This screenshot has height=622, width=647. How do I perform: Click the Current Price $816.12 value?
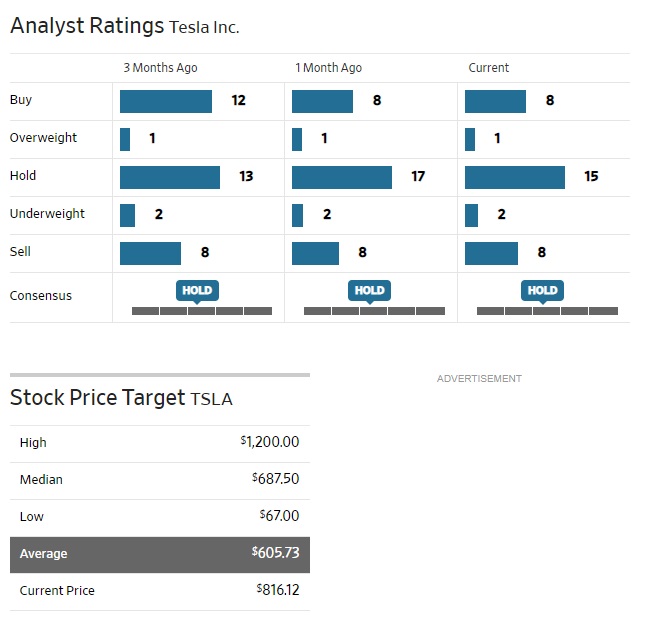coord(277,590)
